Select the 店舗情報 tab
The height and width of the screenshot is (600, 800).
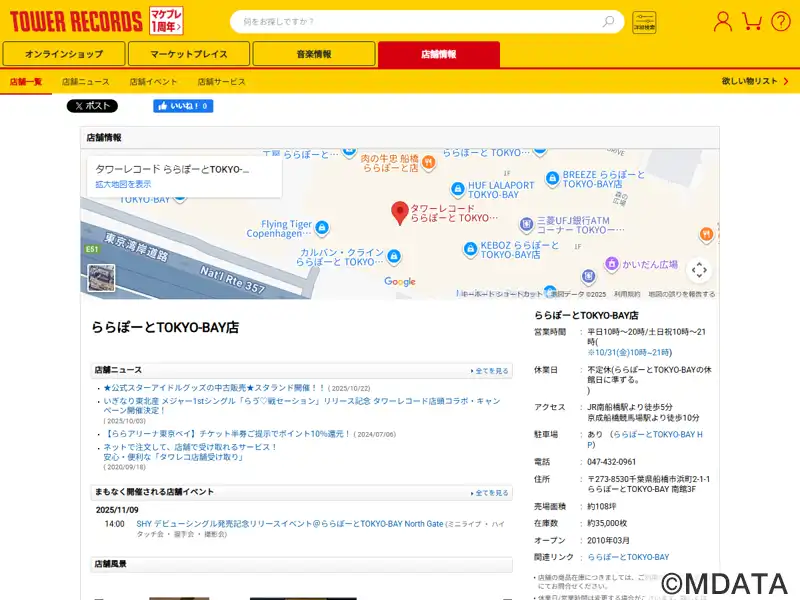(x=439, y=54)
